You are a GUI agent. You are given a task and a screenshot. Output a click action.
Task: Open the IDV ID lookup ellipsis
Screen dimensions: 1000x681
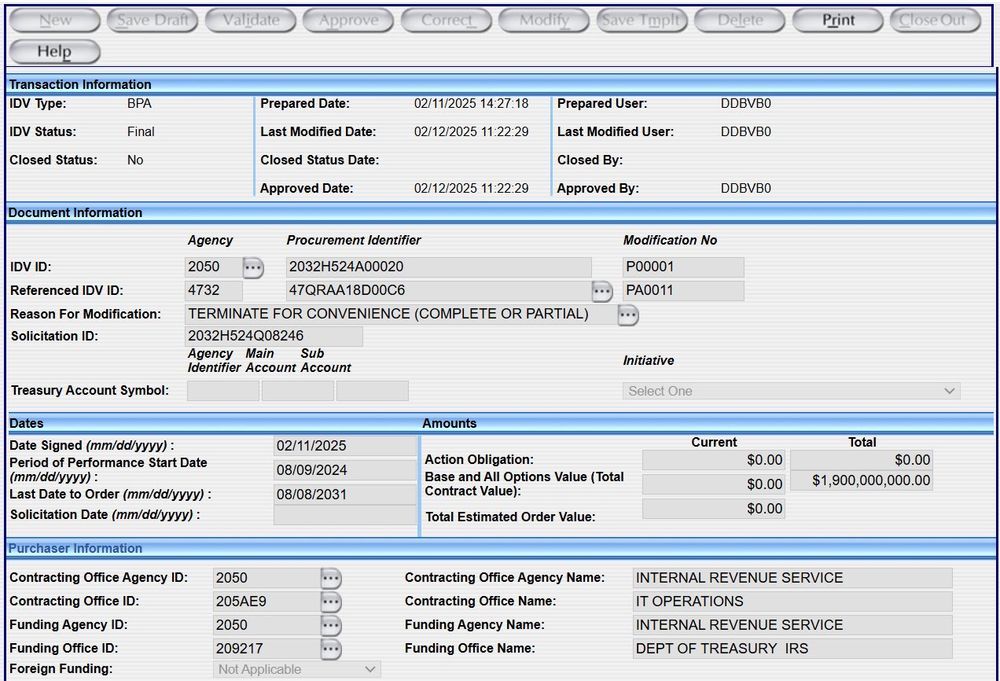pos(252,266)
